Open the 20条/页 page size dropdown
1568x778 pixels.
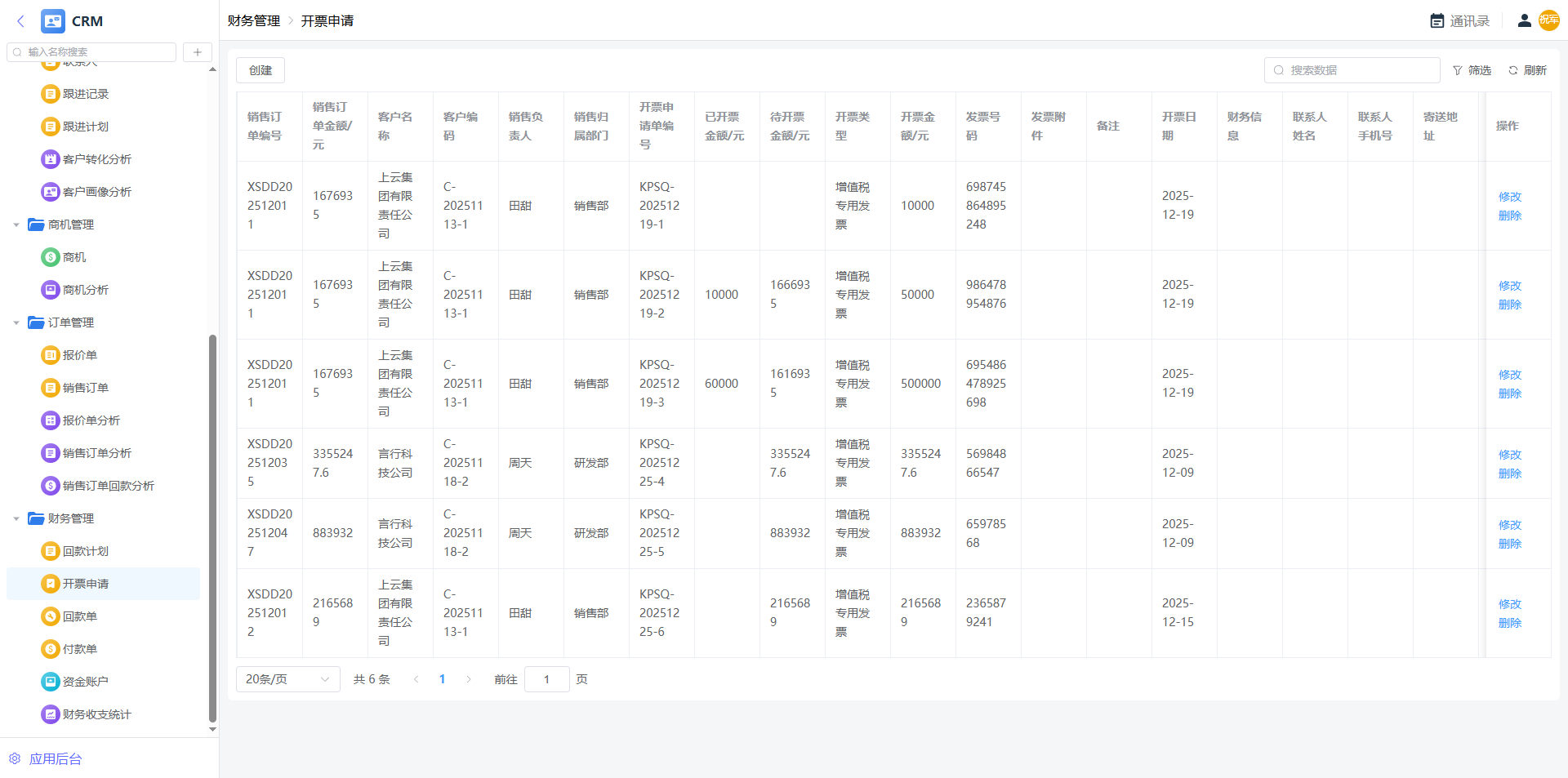pyautogui.click(x=287, y=679)
